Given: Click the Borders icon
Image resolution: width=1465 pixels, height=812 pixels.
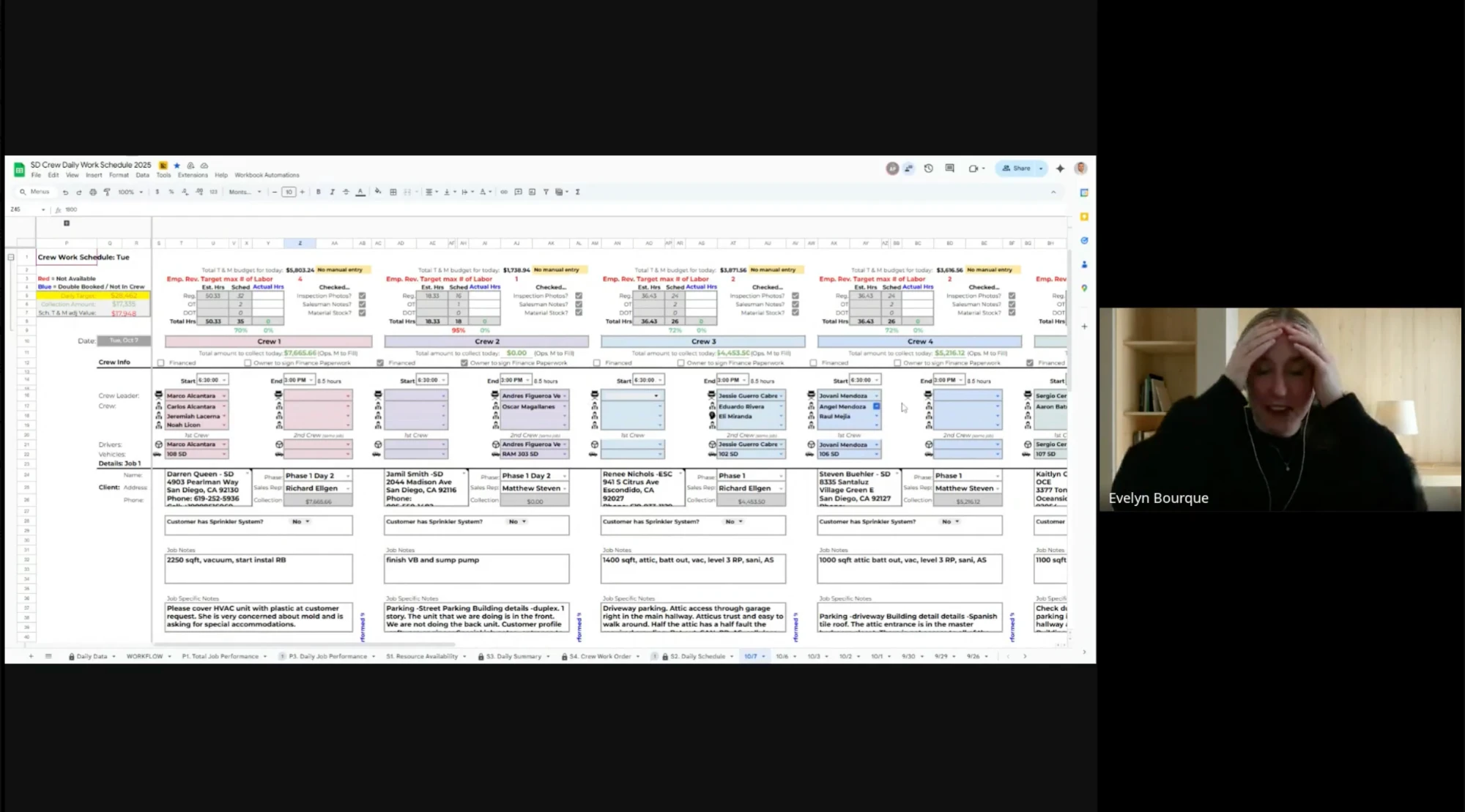Looking at the screenshot, I should click(x=393, y=192).
